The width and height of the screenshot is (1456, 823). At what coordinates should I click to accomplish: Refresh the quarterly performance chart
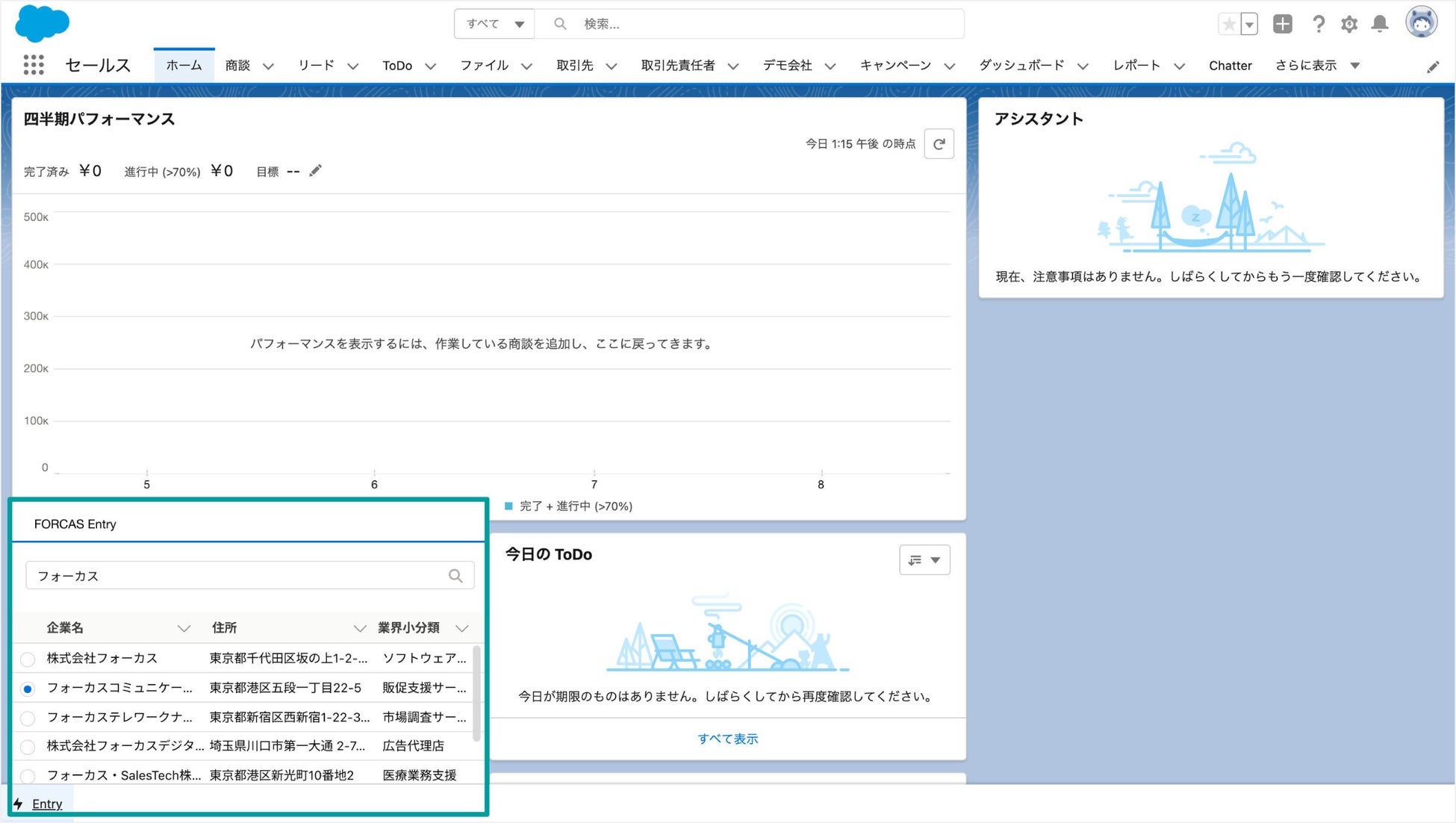[939, 144]
